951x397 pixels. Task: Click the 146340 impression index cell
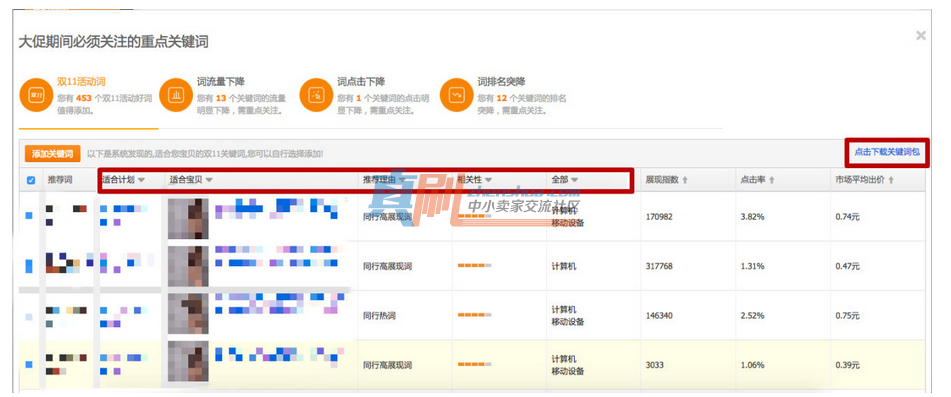click(659, 316)
